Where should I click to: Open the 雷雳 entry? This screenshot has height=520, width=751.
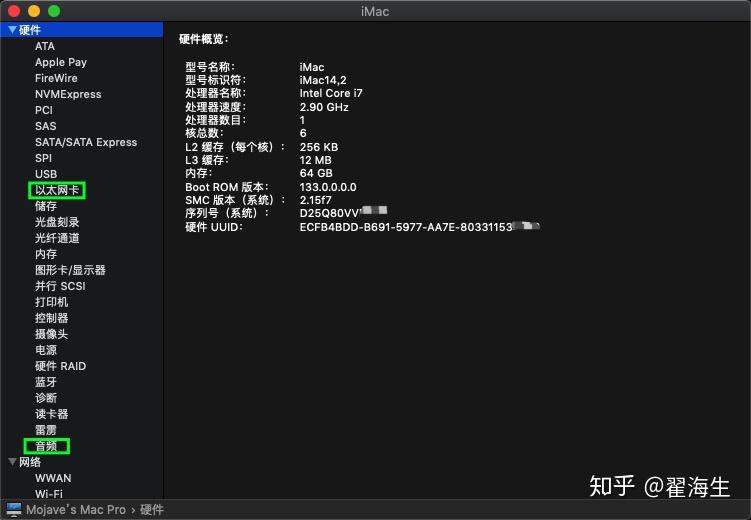(46, 430)
